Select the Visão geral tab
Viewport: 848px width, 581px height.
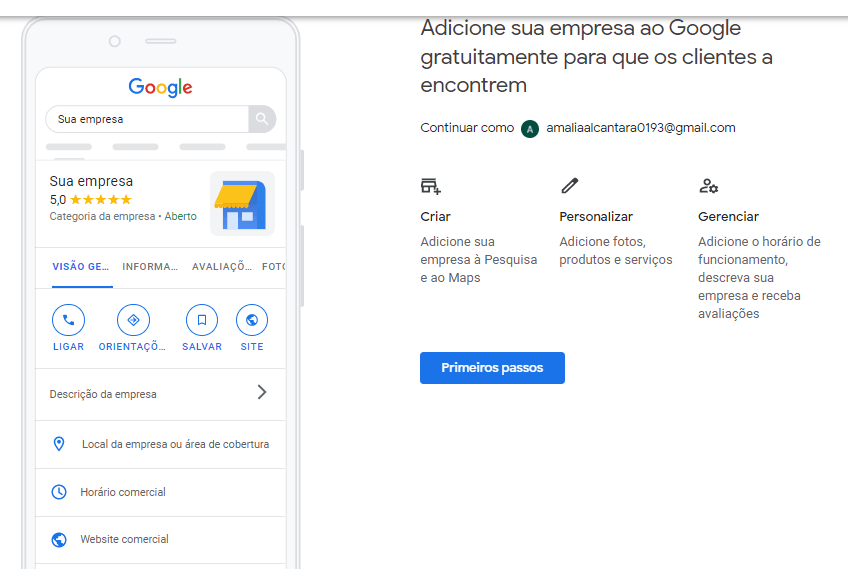[81, 267]
